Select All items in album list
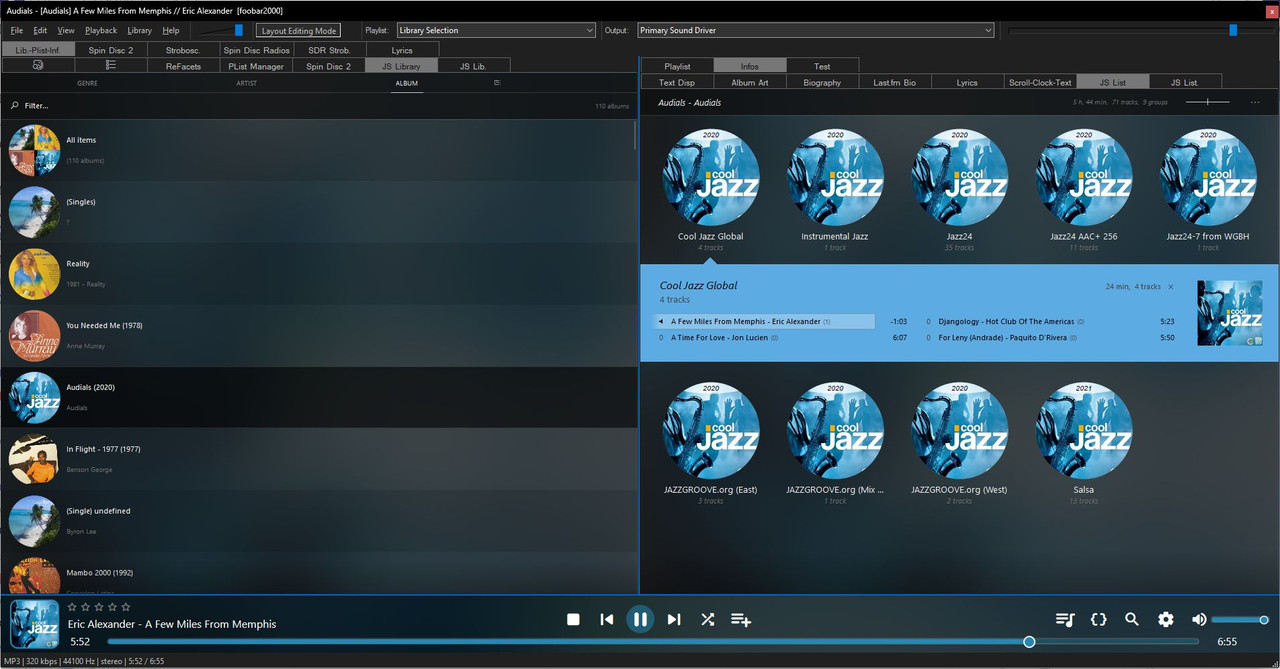The image size is (1280, 669). [x=318, y=150]
